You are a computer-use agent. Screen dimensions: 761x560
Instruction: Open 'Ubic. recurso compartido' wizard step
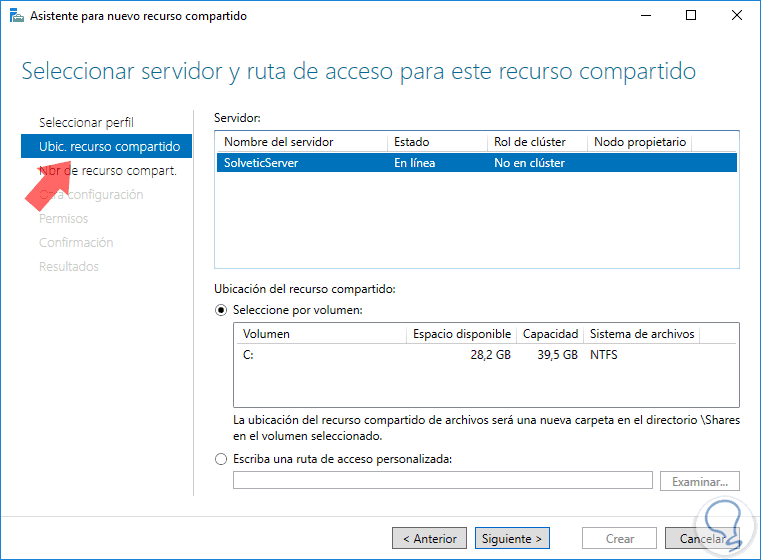(106, 146)
